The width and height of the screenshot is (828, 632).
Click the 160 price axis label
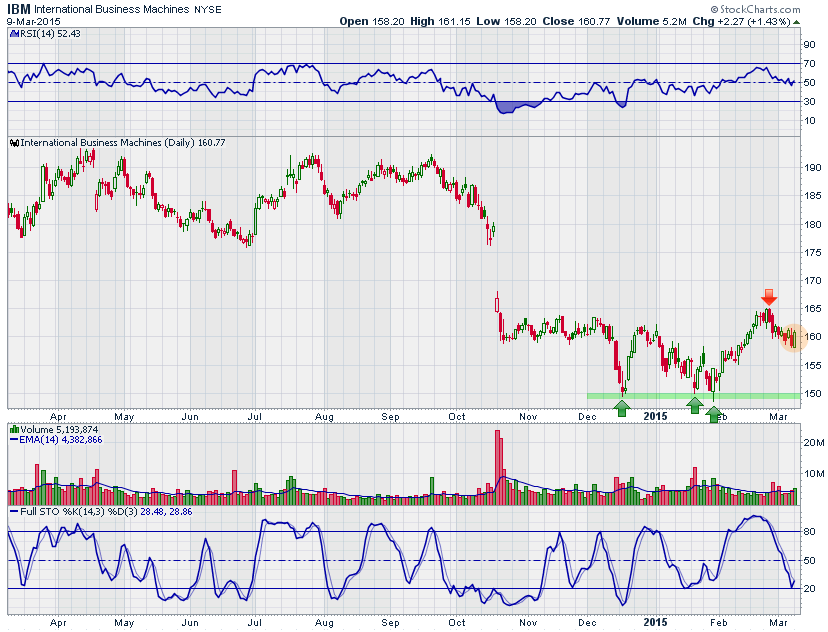coord(812,337)
